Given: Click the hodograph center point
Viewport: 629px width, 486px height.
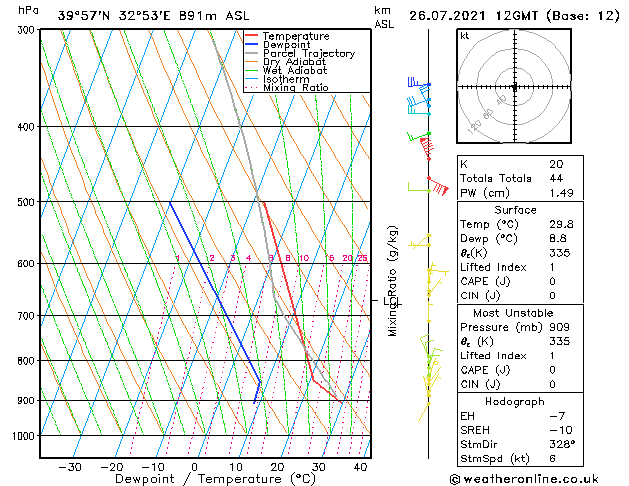Looking at the screenshot, I should 515,87.
